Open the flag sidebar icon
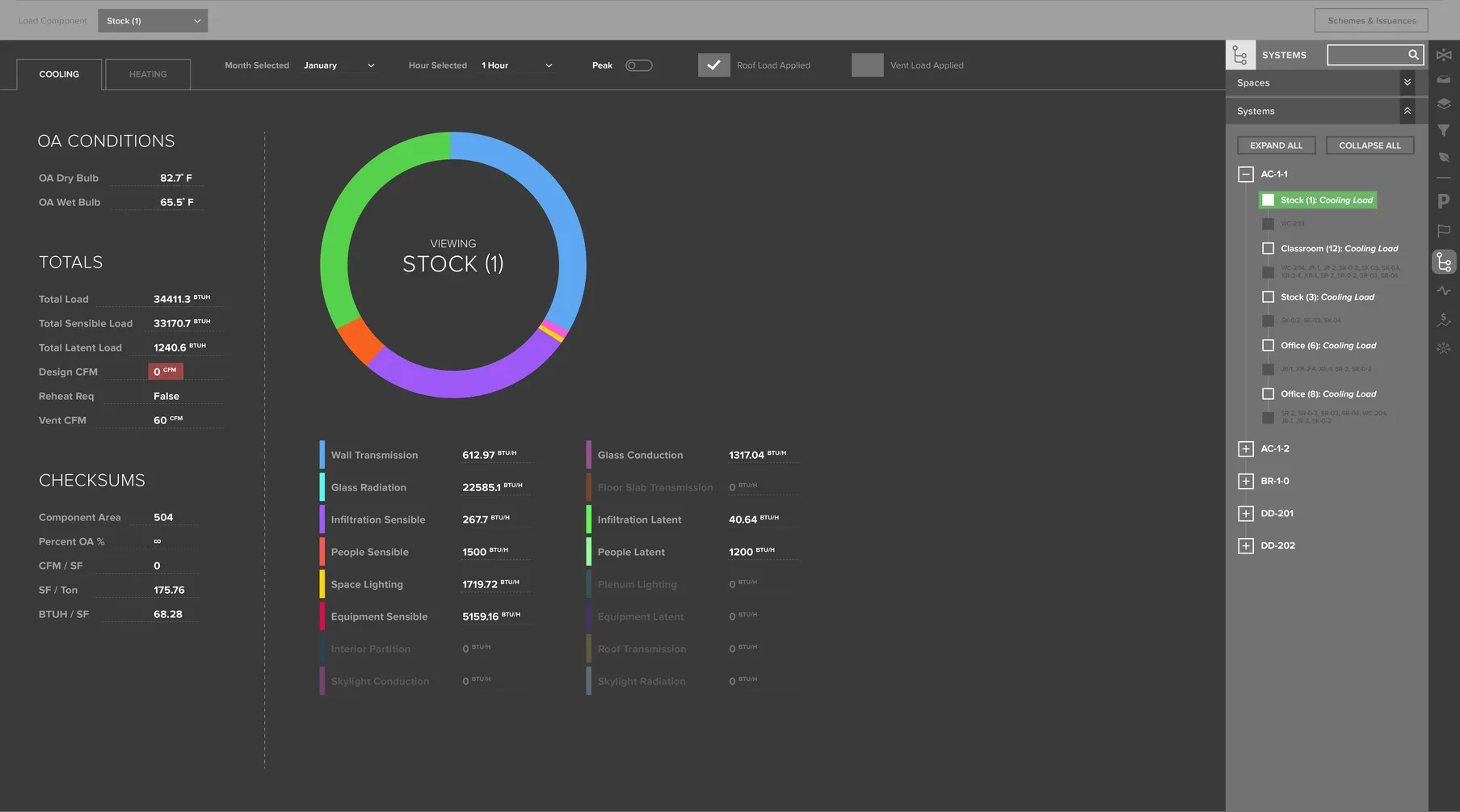This screenshot has width=1460, height=812. 1444,231
